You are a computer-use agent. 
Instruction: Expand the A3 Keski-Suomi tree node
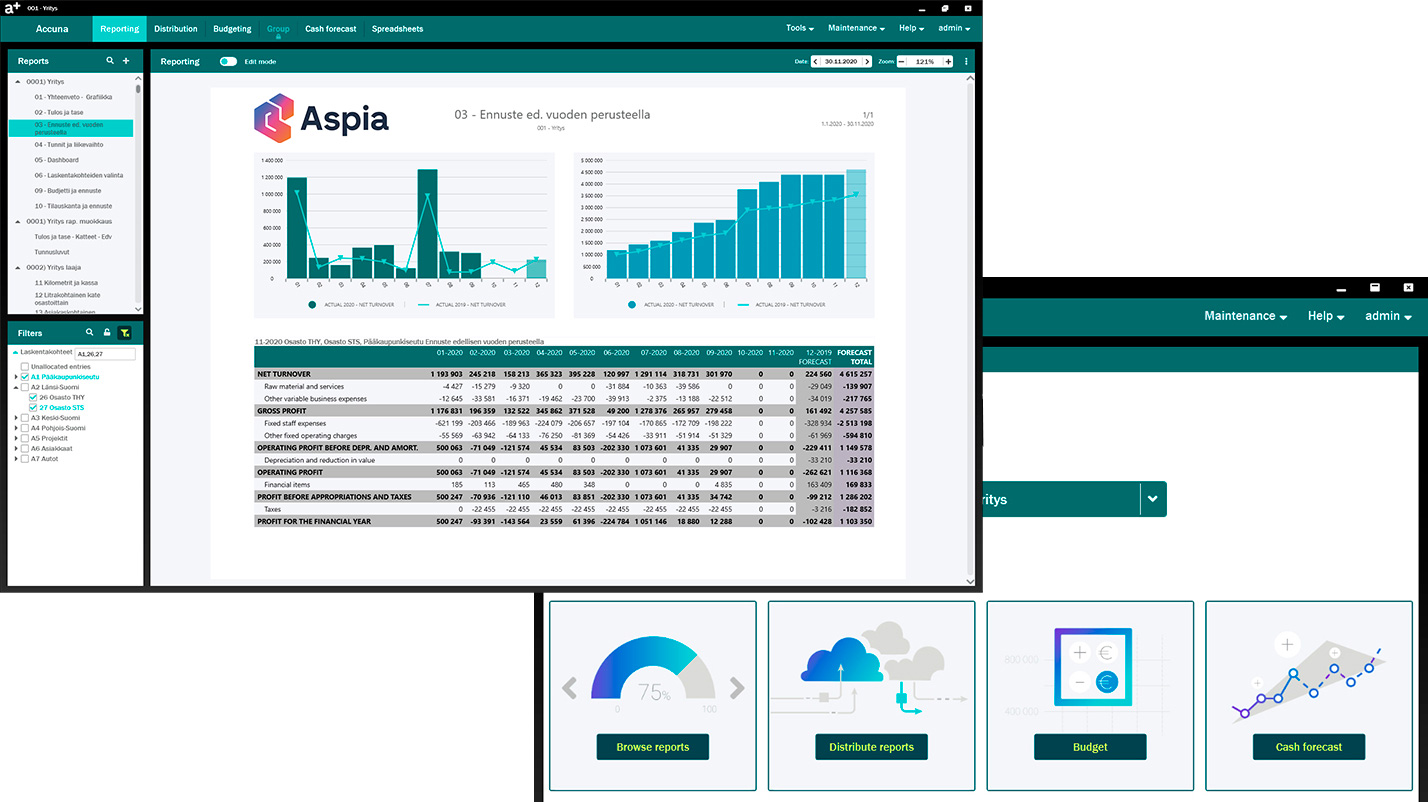[x=16, y=418]
